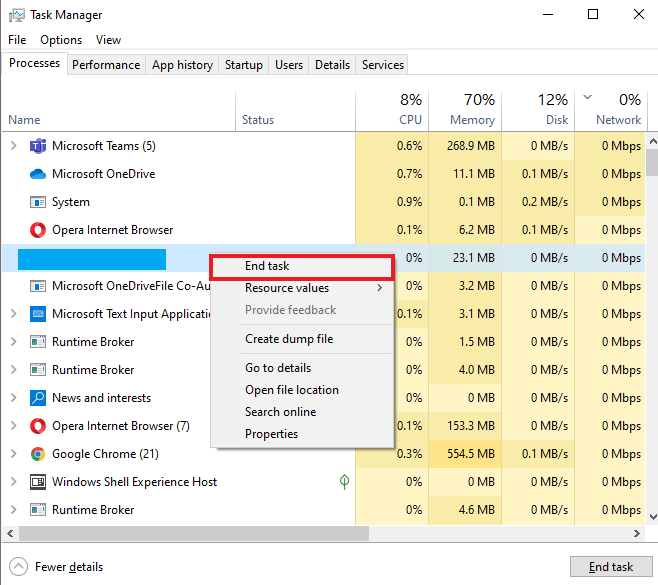Screen dimensions: 658x585
Task: Expand the Opera Internet Browser (7) group
Action: coord(13,426)
